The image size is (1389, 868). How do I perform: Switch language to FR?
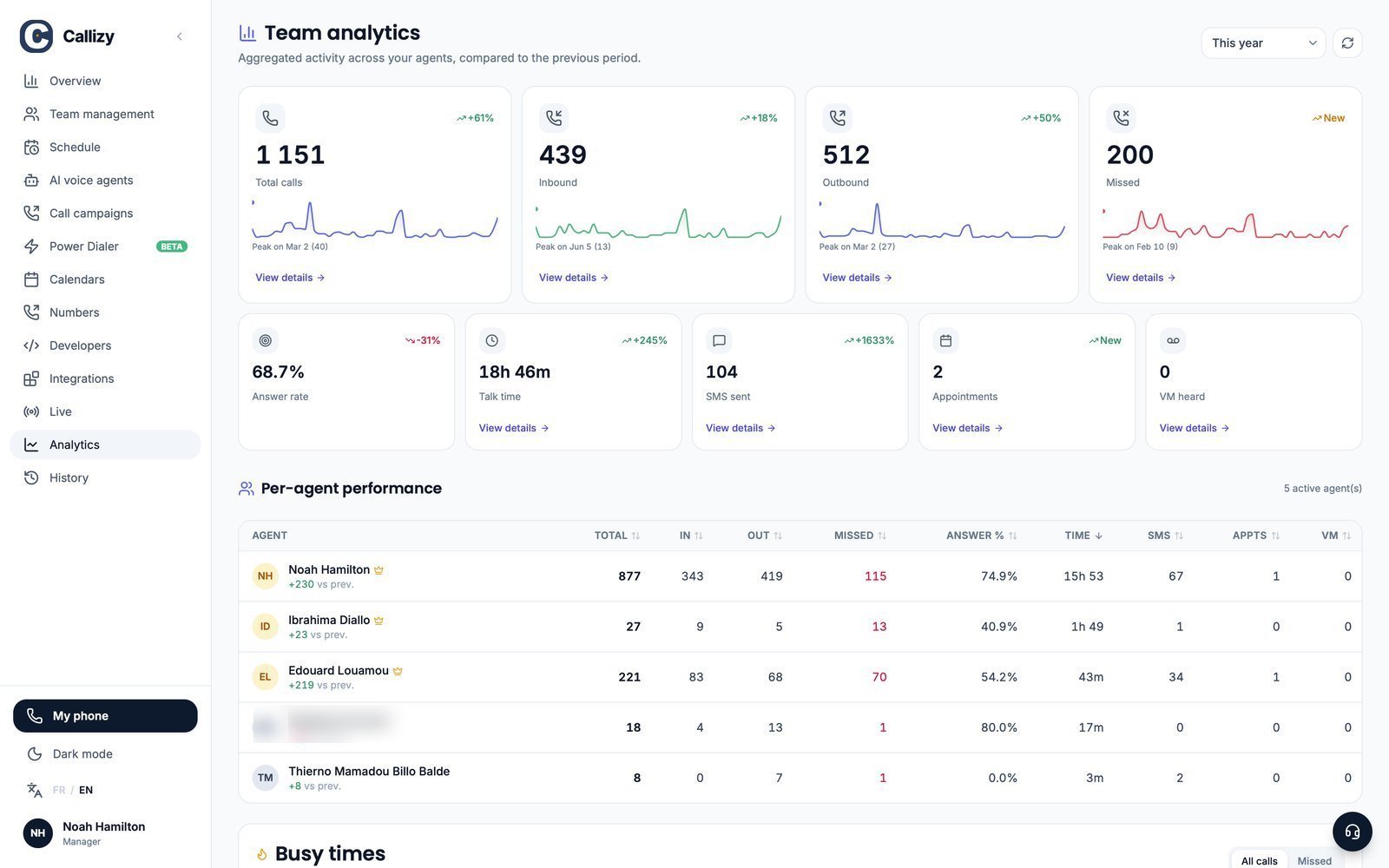point(59,790)
